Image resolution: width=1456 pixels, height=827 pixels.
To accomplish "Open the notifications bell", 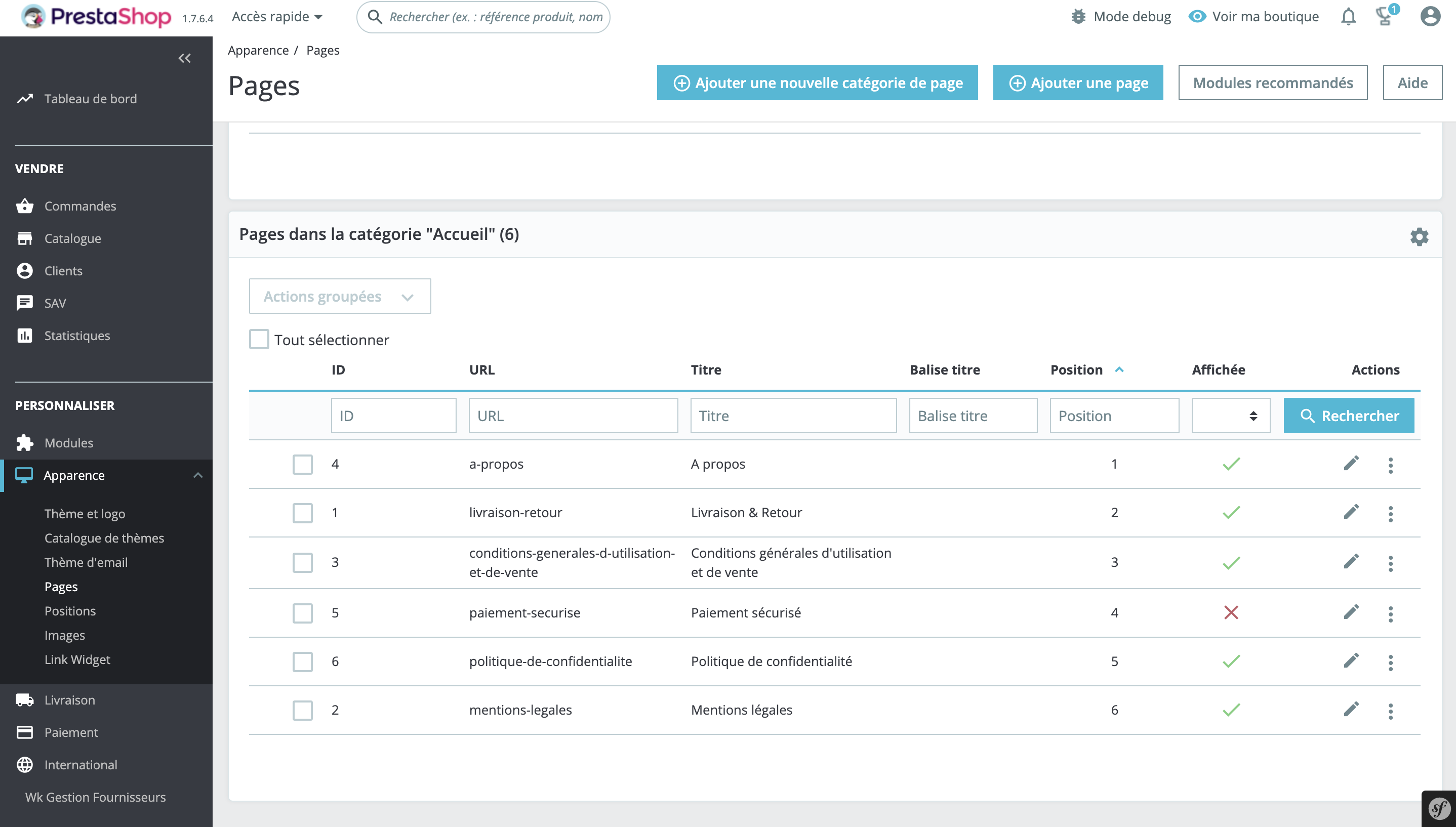I will tap(1349, 17).
